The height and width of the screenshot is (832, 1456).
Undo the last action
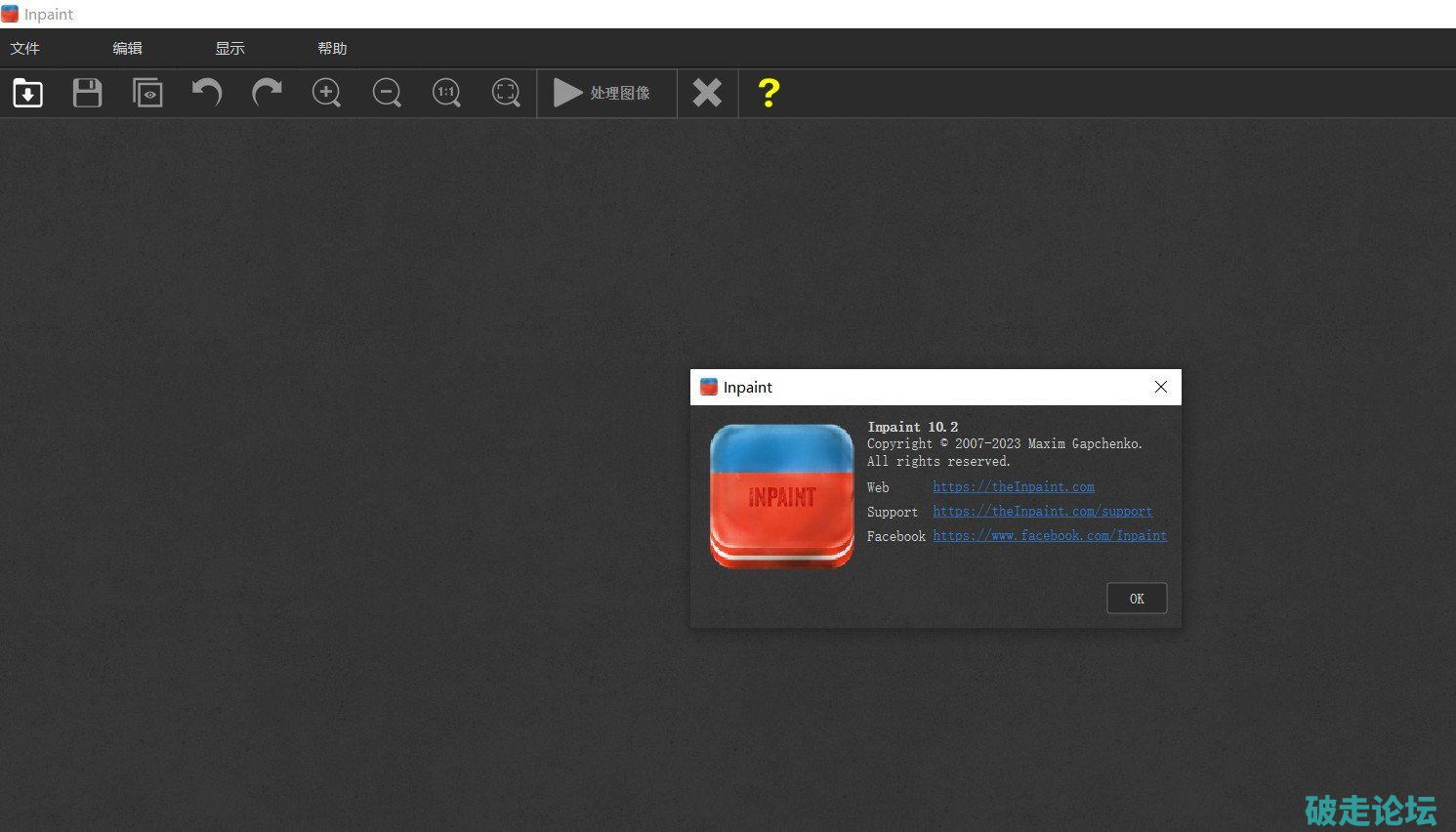[x=207, y=93]
